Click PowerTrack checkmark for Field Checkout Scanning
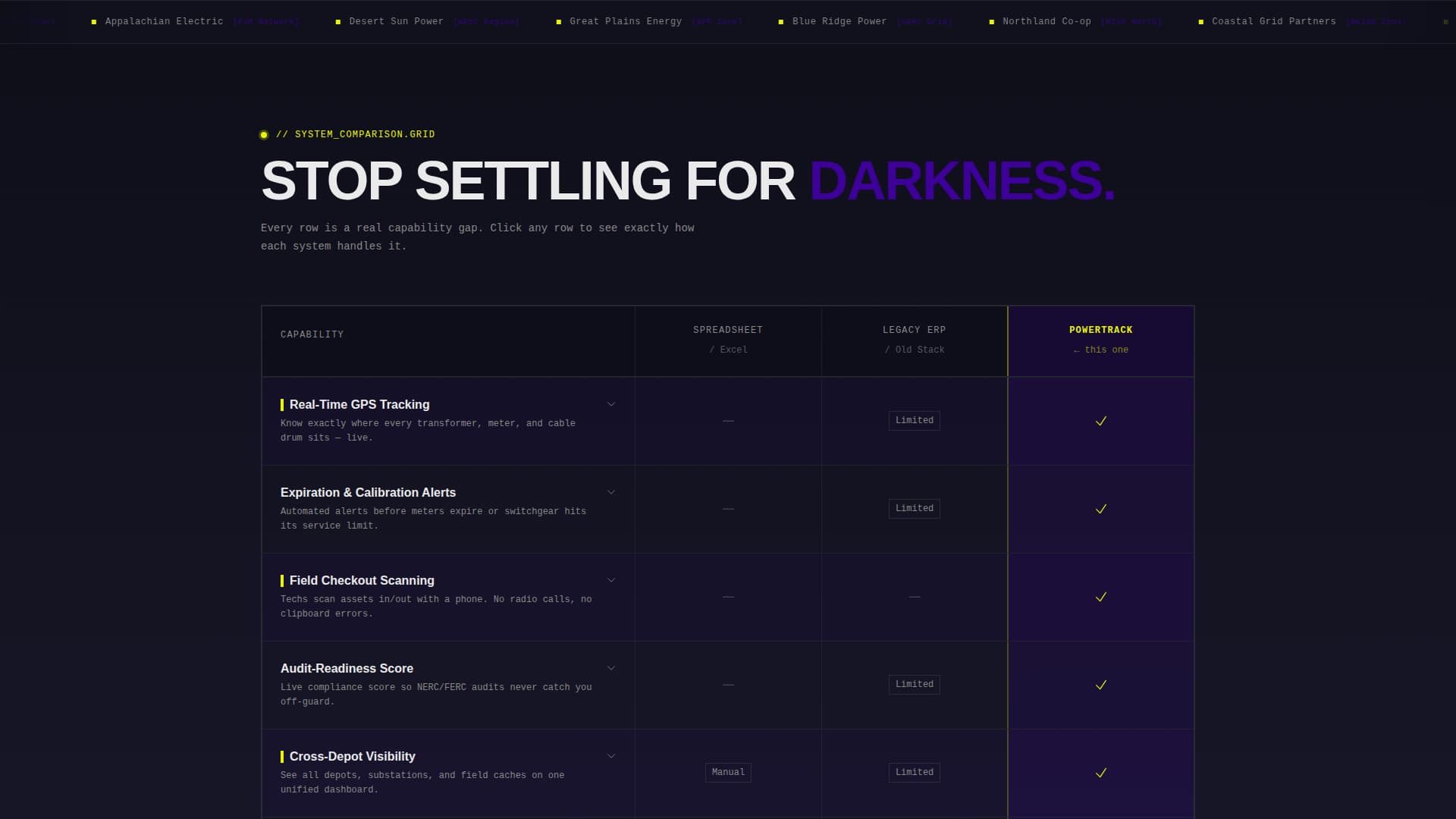1456x819 pixels. coord(1101,597)
